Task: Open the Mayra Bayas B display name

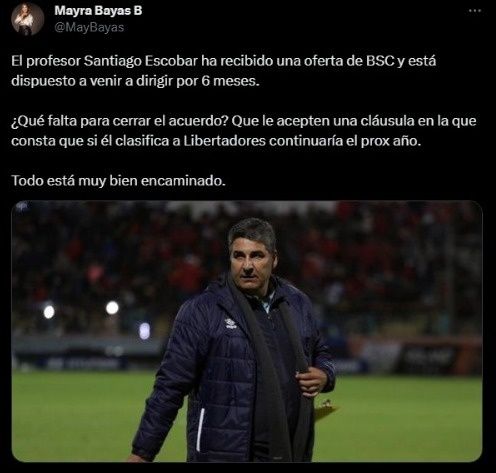Action: point(98,11)
